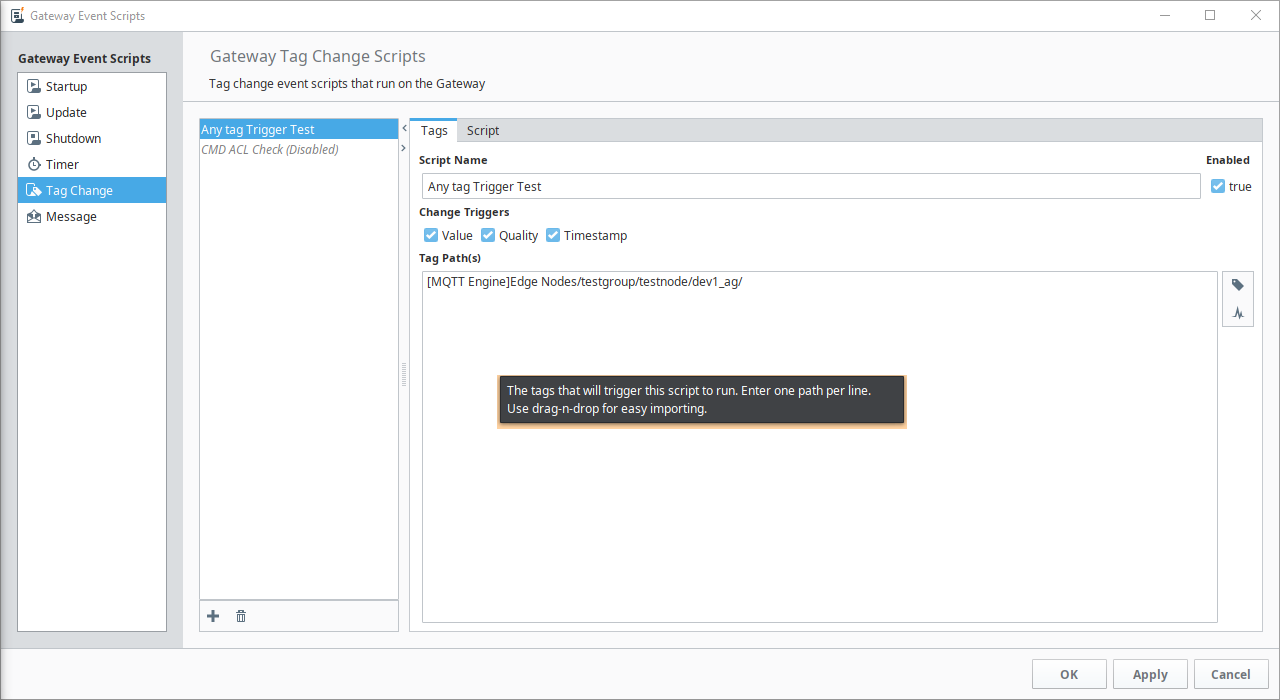The width and height of the screenshot is (1280, 700).
Task: Uncheck the Value change trigger
Action: coord(431,236)
